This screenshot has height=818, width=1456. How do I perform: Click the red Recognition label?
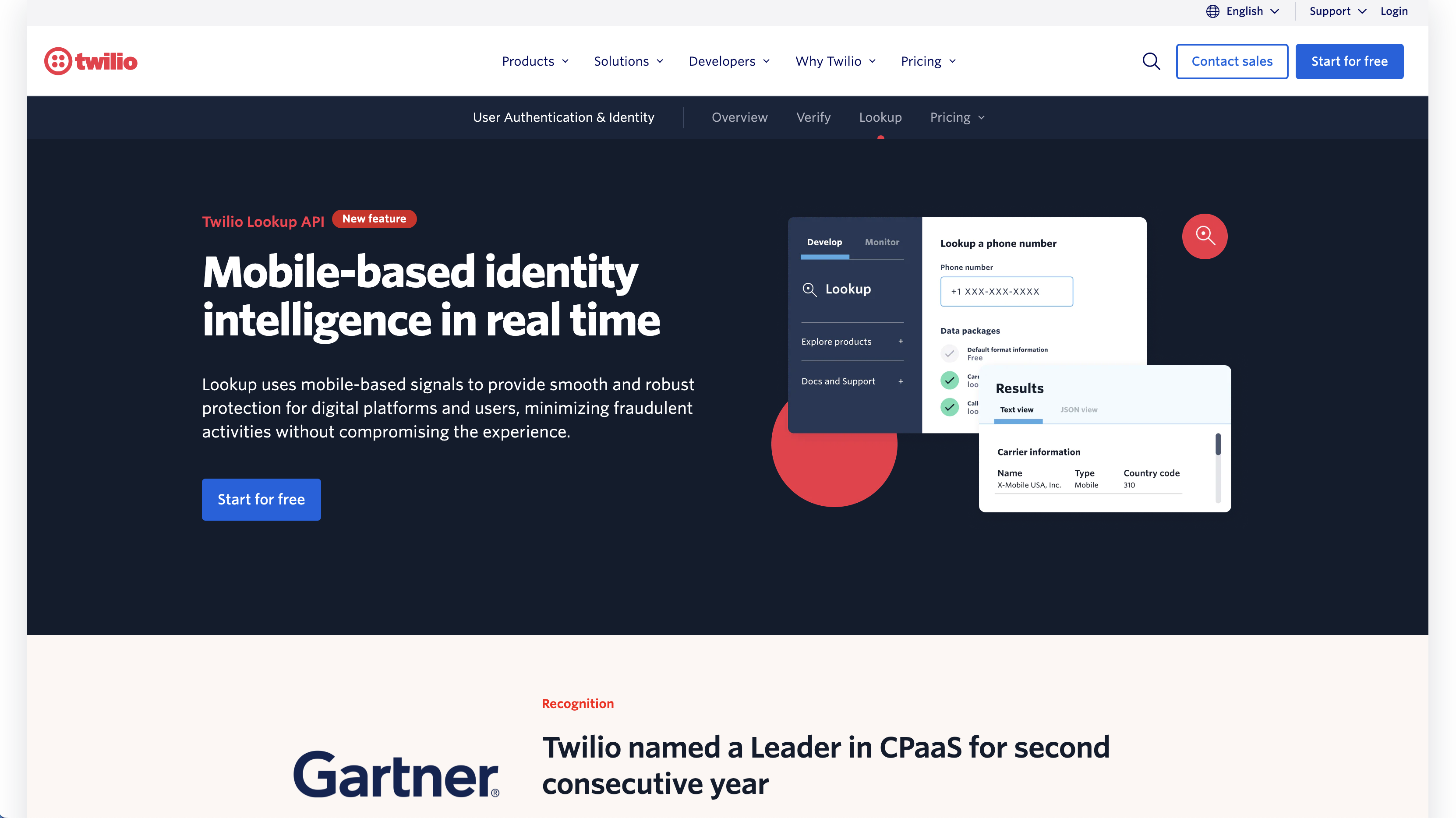pyautogui.click(x=578, y=704)
